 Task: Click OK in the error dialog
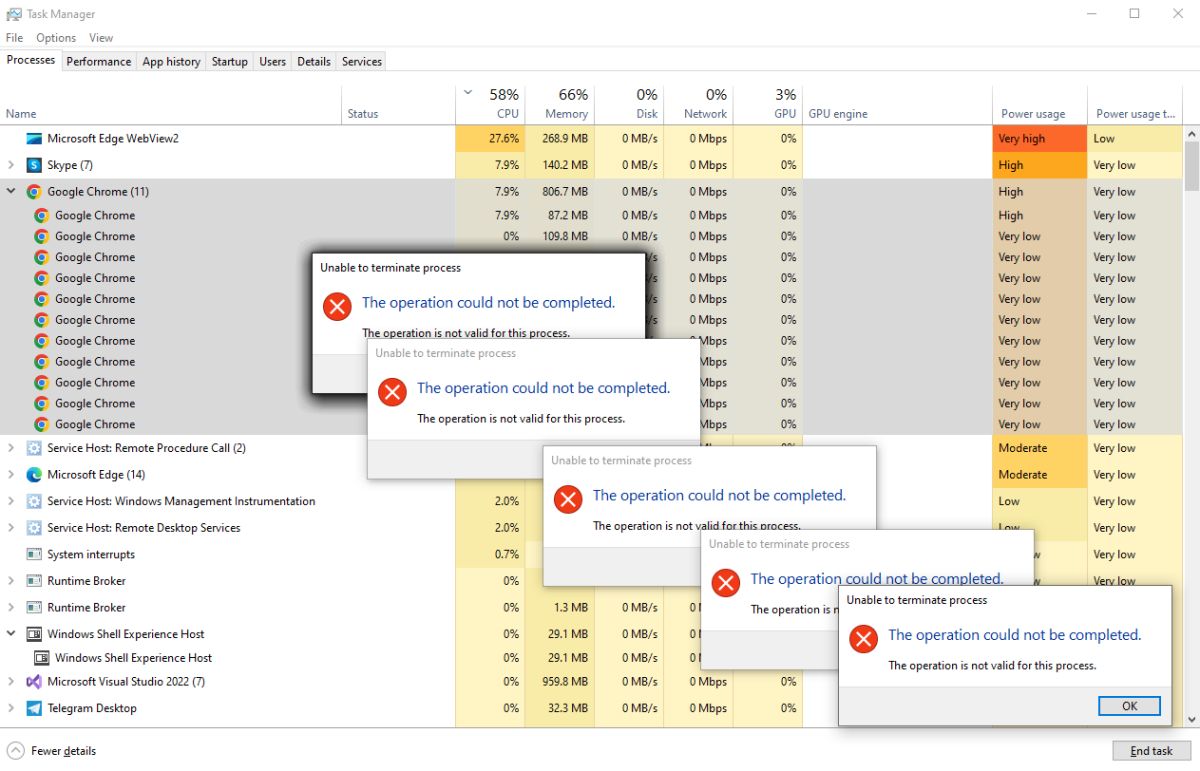click(x=1129, y=706)
